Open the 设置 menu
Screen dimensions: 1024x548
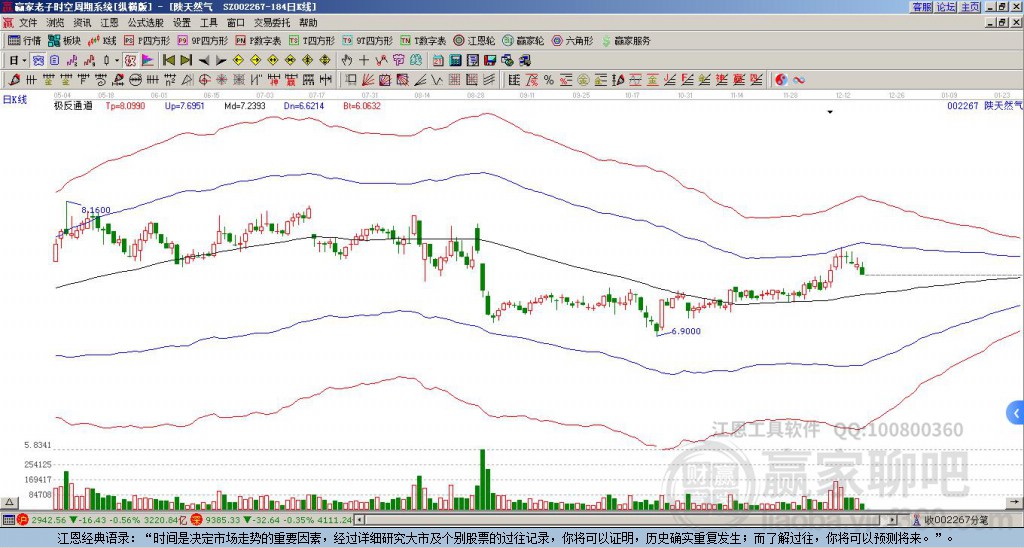point(182,23)
